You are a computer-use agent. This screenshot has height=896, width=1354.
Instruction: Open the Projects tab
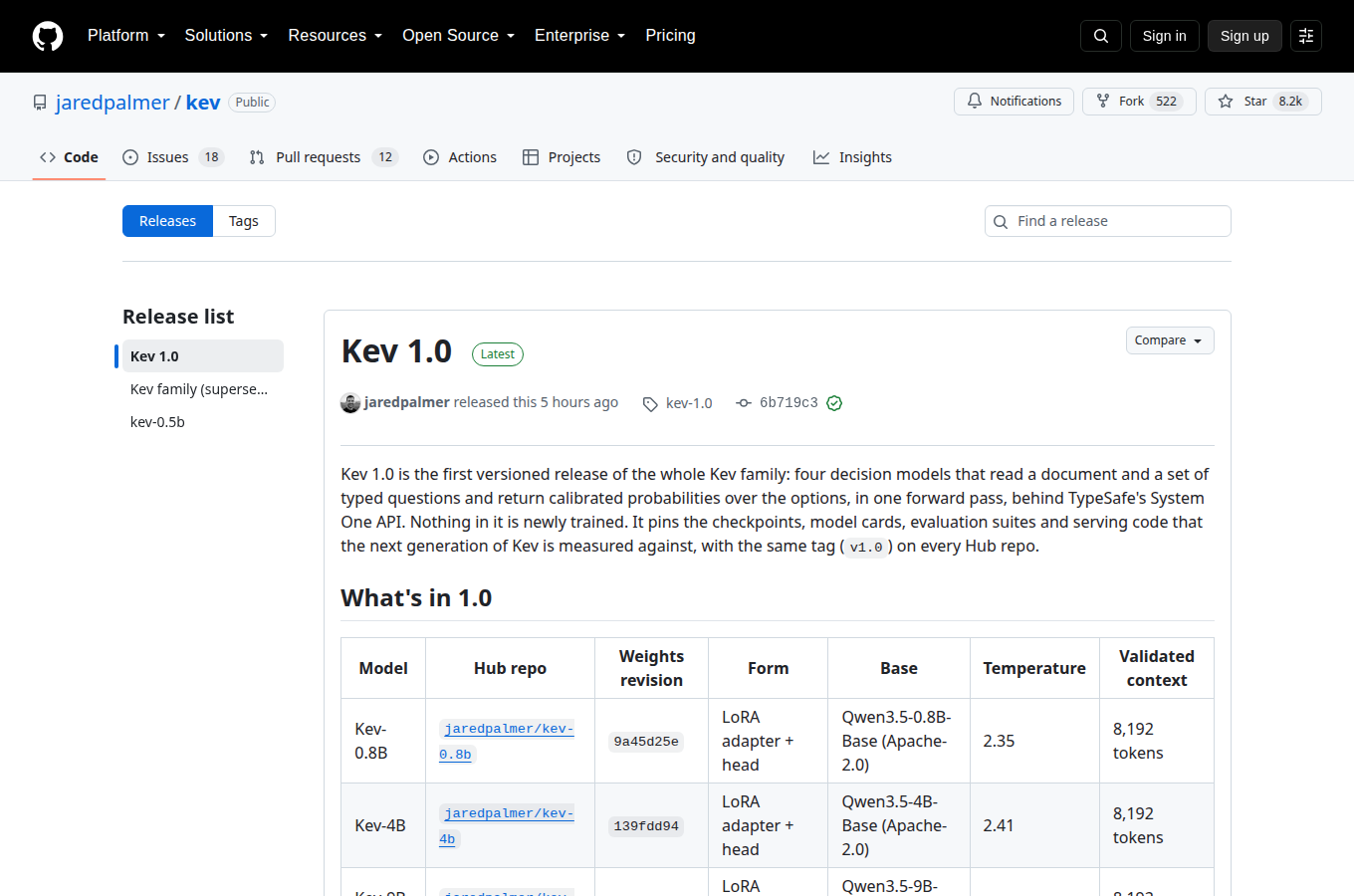coord(562,157)
